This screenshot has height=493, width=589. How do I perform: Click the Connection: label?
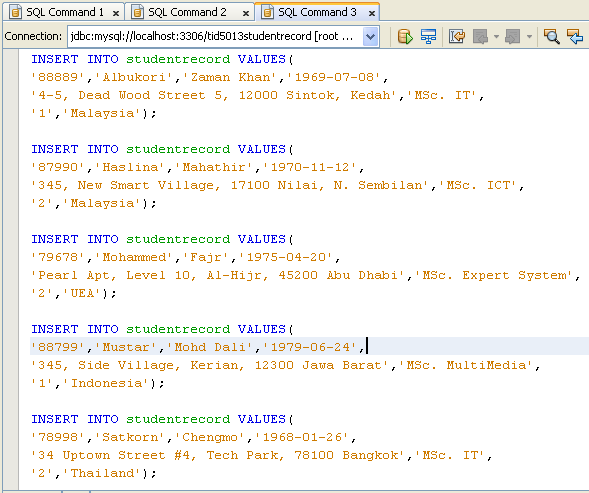(x=33, y=36)
